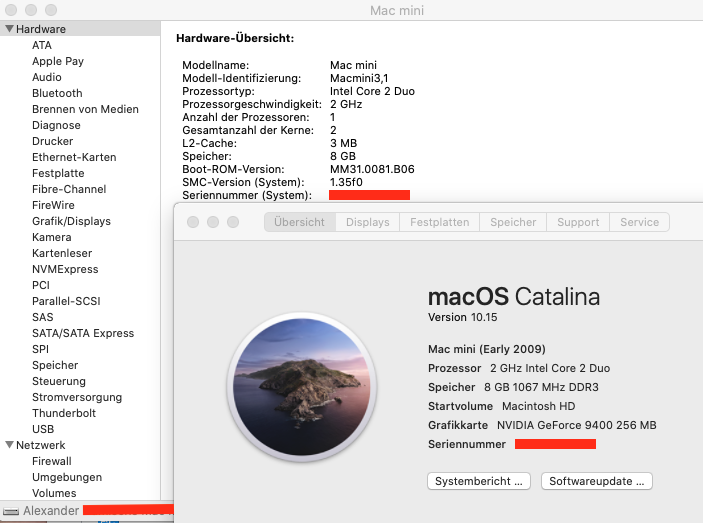Click the macOS Catalina island image
The width and height of the screenshot is (703, 523).
tap(302, 387)
